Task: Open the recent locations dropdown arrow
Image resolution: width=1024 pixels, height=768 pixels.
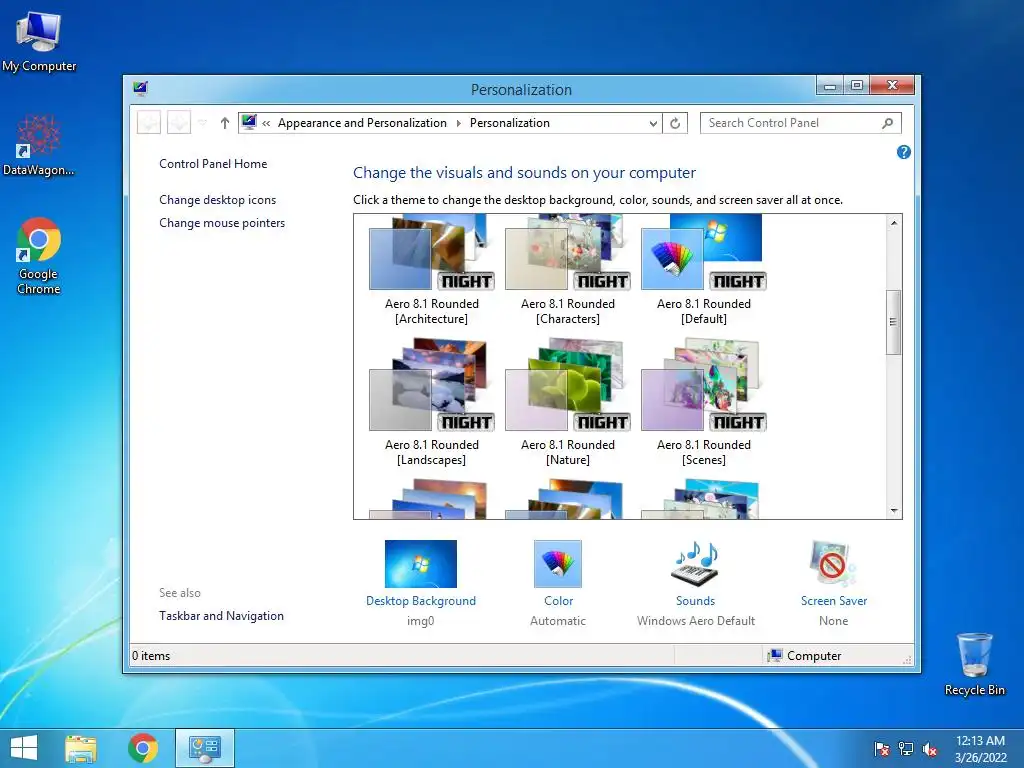Action: [x=202, y=123]
